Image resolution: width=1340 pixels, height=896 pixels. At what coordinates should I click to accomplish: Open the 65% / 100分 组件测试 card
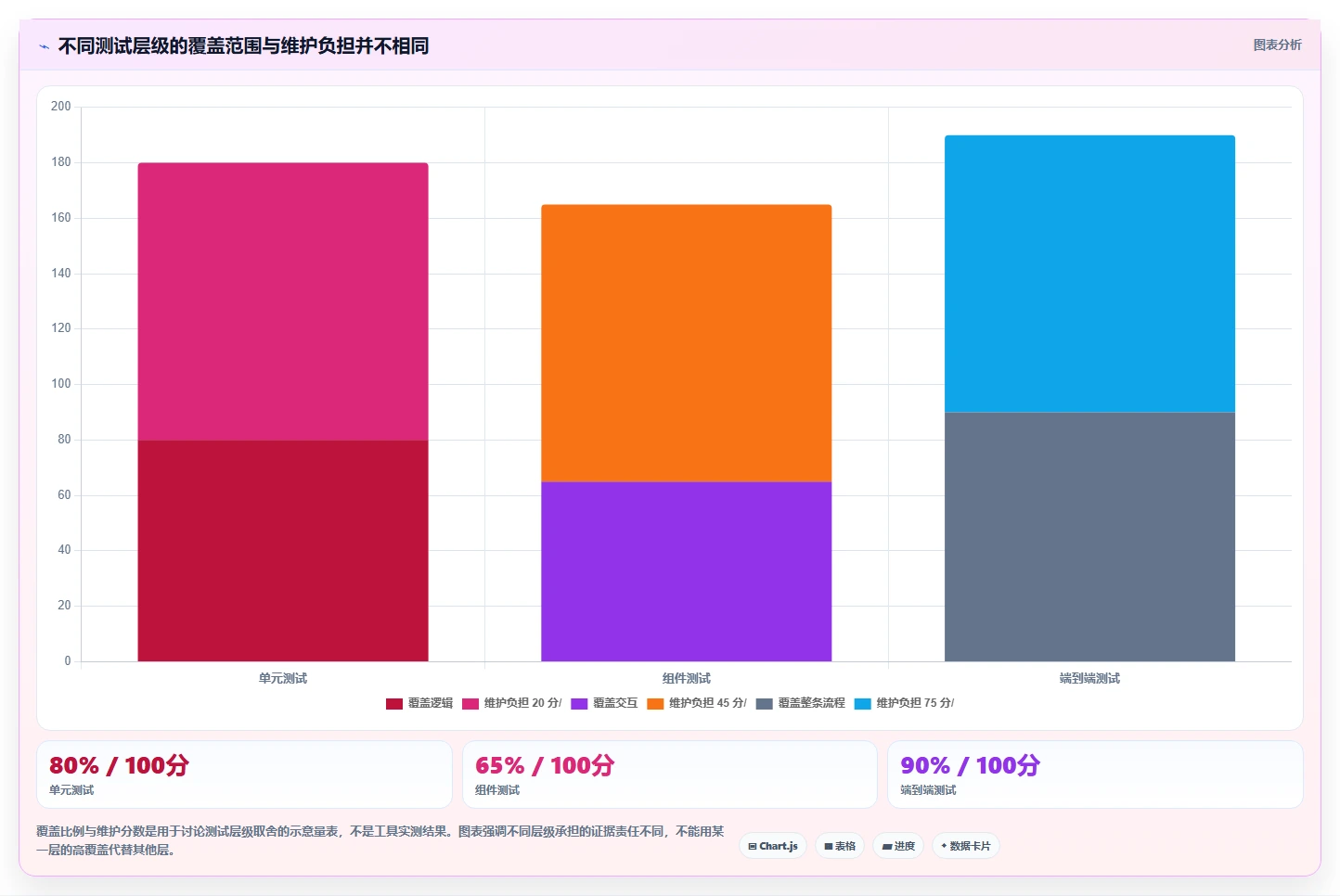(669, 774)
